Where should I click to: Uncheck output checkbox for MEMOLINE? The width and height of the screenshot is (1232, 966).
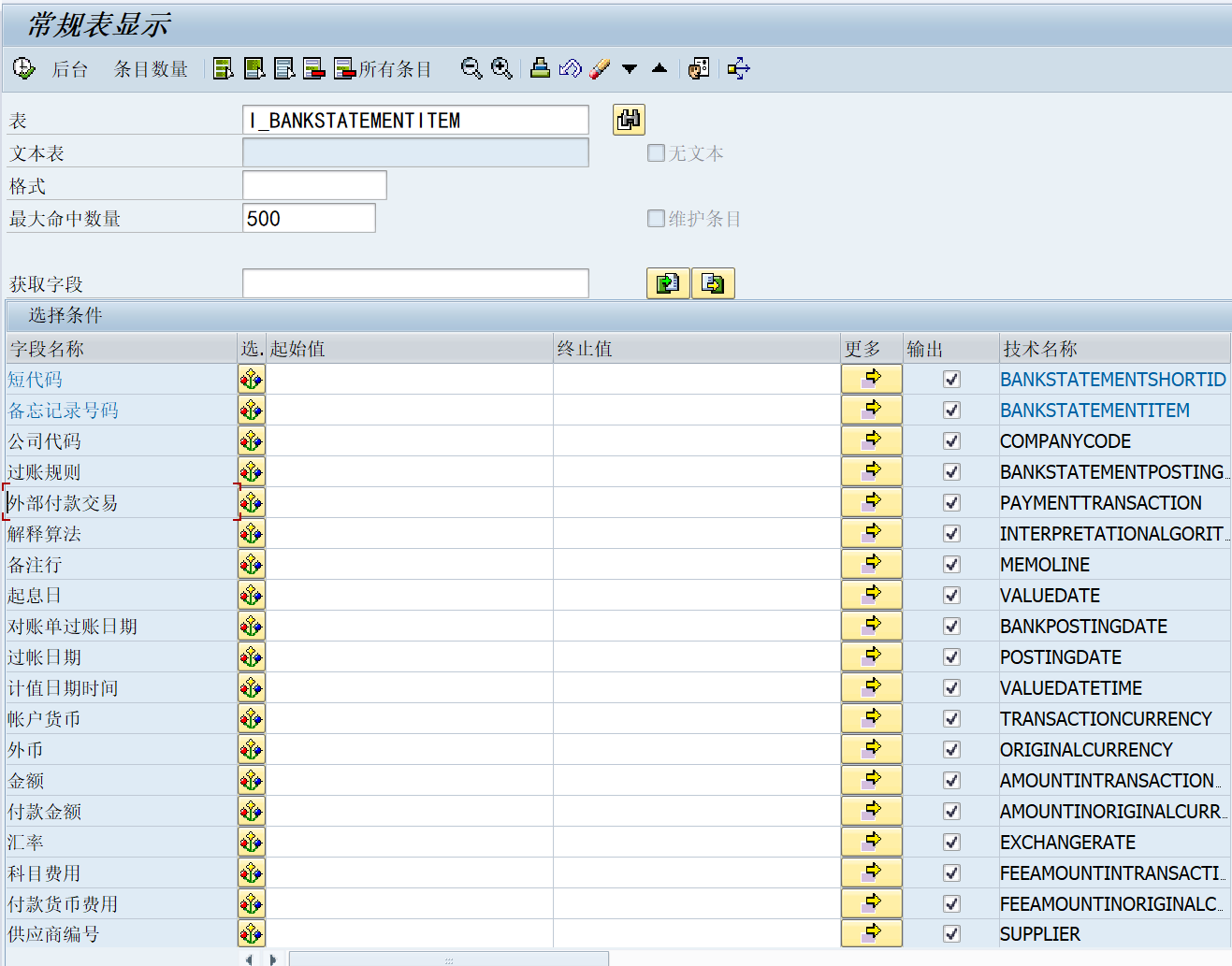pos(951,565)
